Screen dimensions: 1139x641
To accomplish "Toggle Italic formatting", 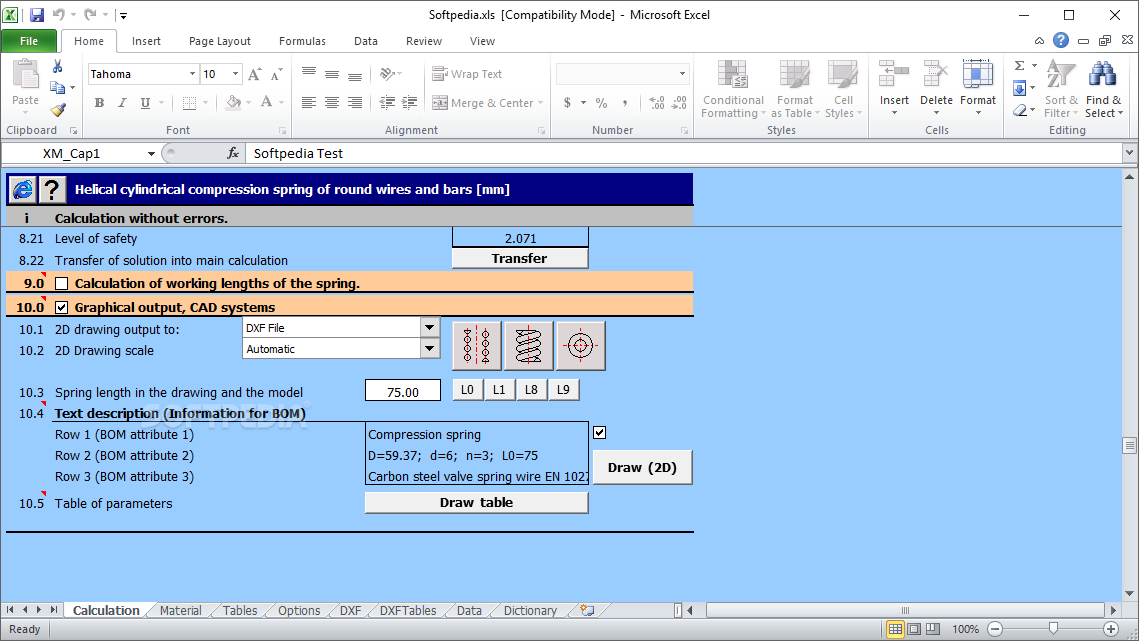I will coord(122,103).
